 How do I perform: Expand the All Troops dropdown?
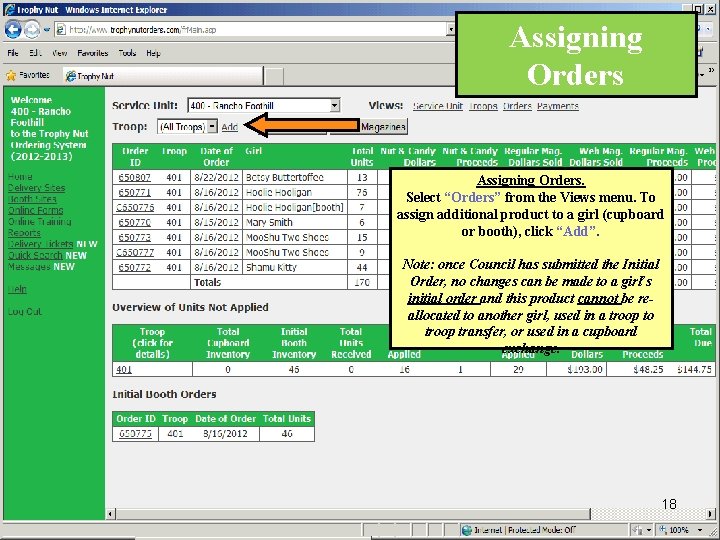pos(212,126)
